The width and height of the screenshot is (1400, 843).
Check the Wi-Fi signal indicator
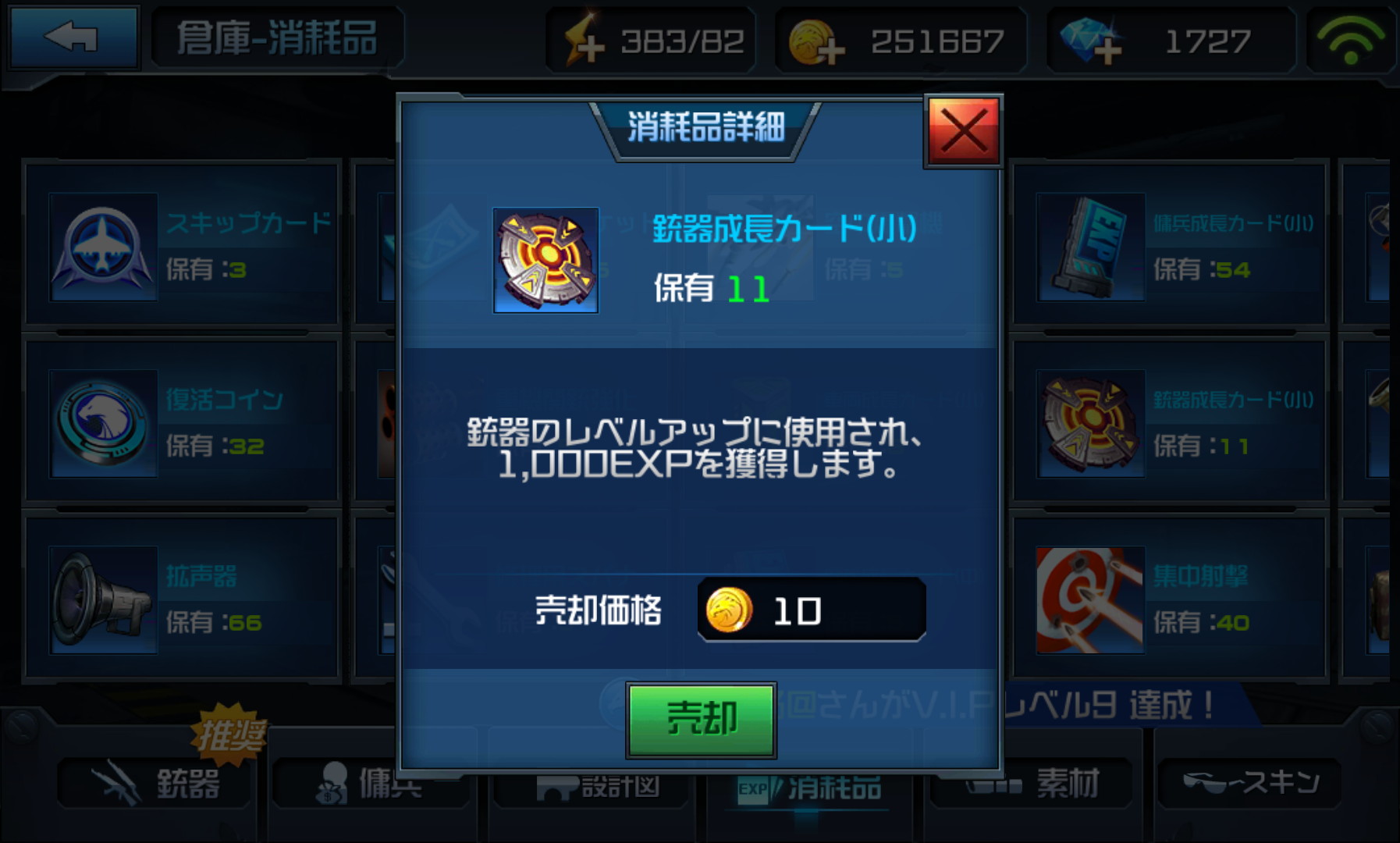click(1352, 39)
